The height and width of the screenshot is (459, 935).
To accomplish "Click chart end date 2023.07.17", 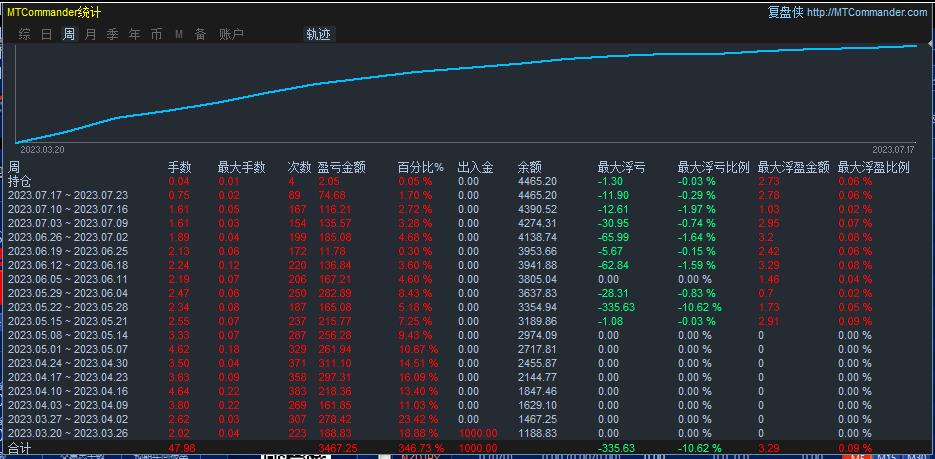I will [893, 150].
